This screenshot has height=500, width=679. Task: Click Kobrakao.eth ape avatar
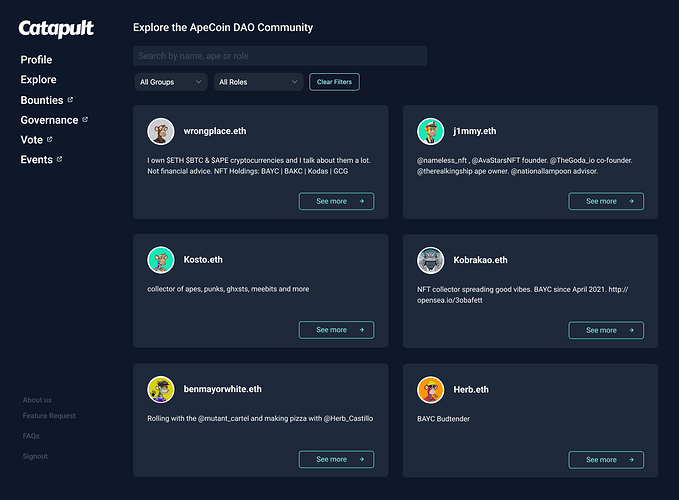tap(430, 260)
